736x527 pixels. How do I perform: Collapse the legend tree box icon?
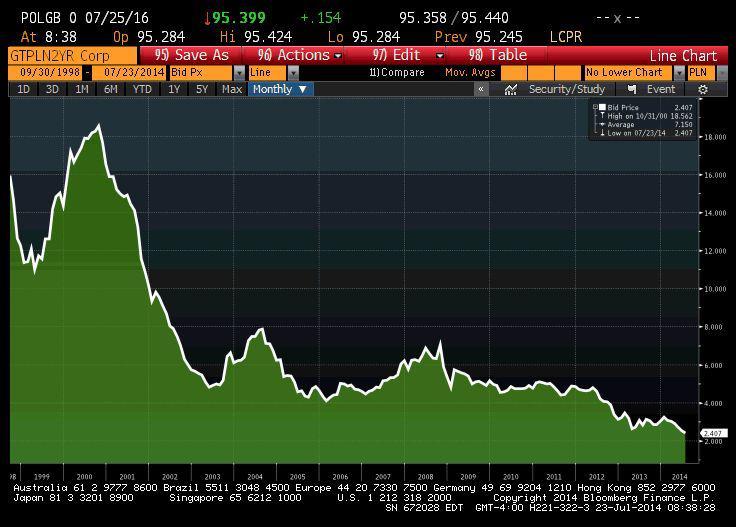point(595,106)
